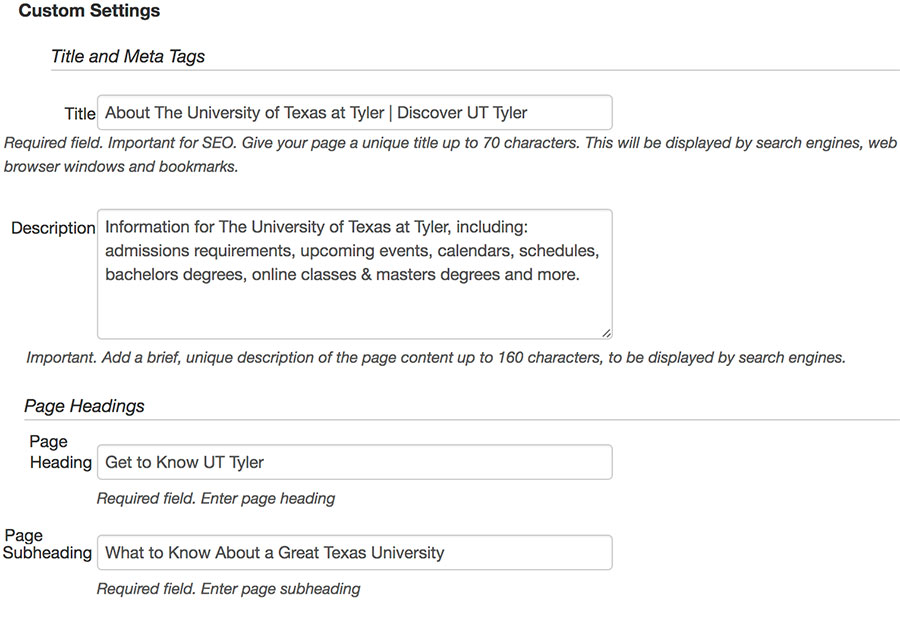
Task: Click the Custom Settings heading
Action: [90, 11]
